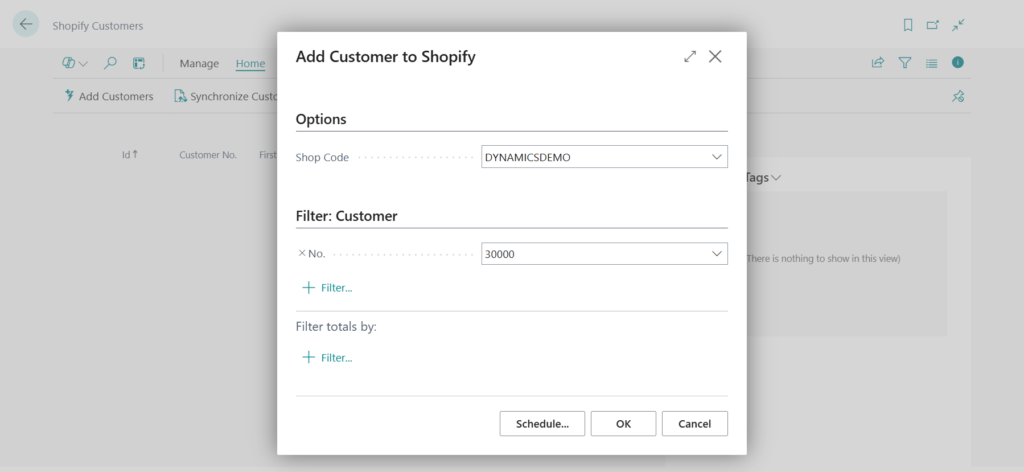Click the Customer No. column header

[x=208, y=155]
